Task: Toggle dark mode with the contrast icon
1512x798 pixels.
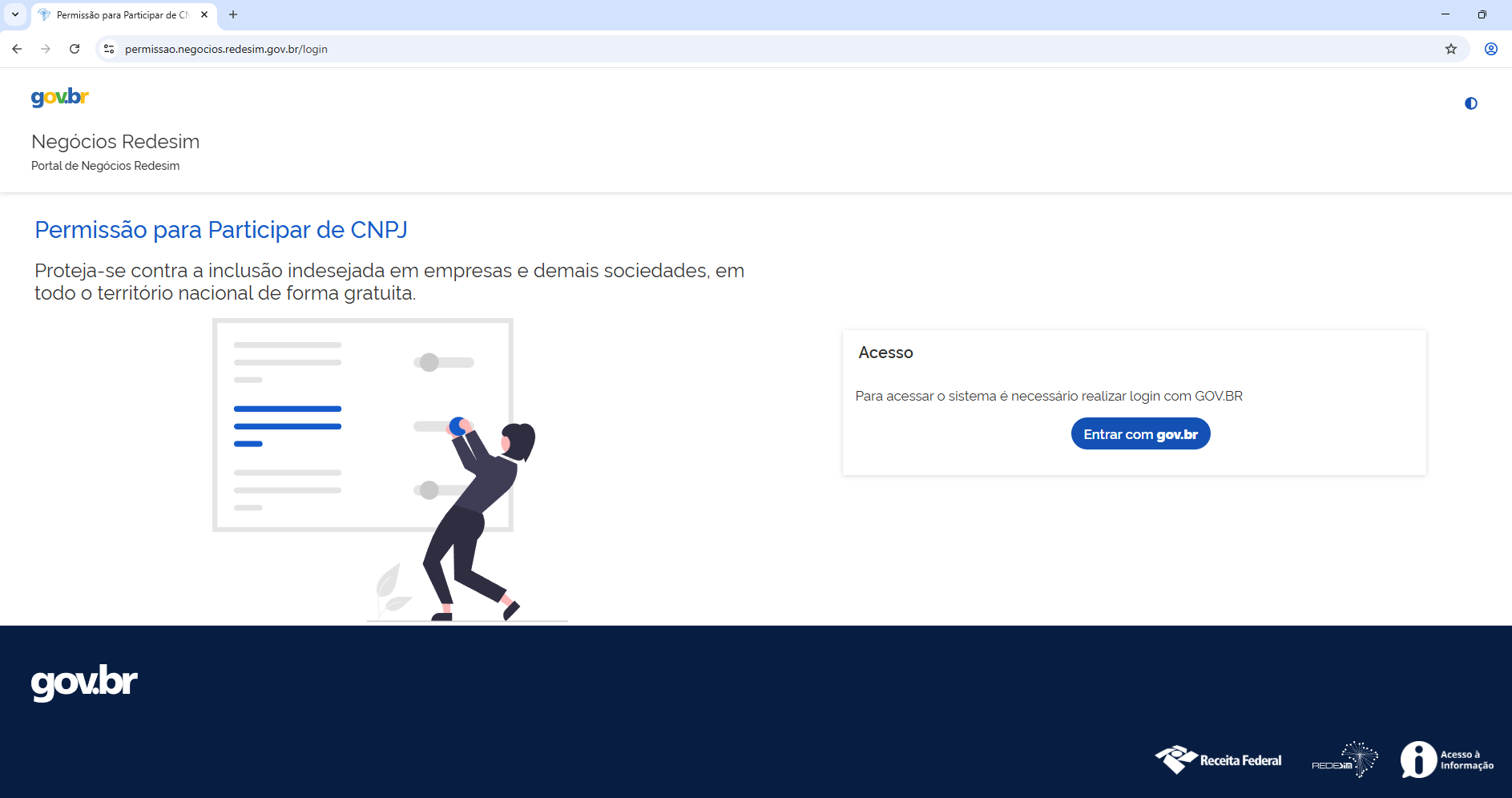Action: (x=1471, y=103)
